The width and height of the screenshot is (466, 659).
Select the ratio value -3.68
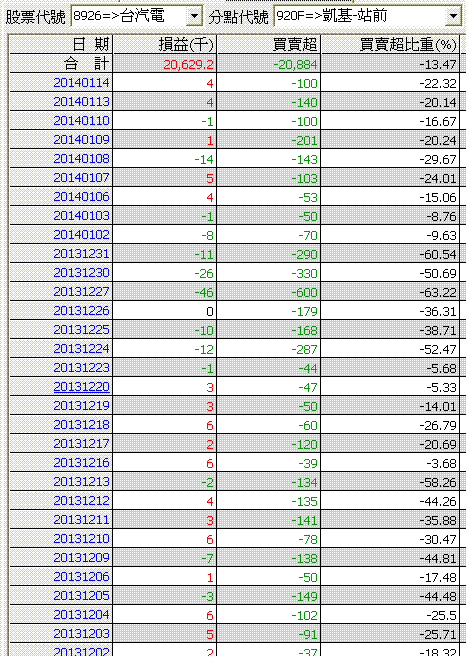pos(441,464)
